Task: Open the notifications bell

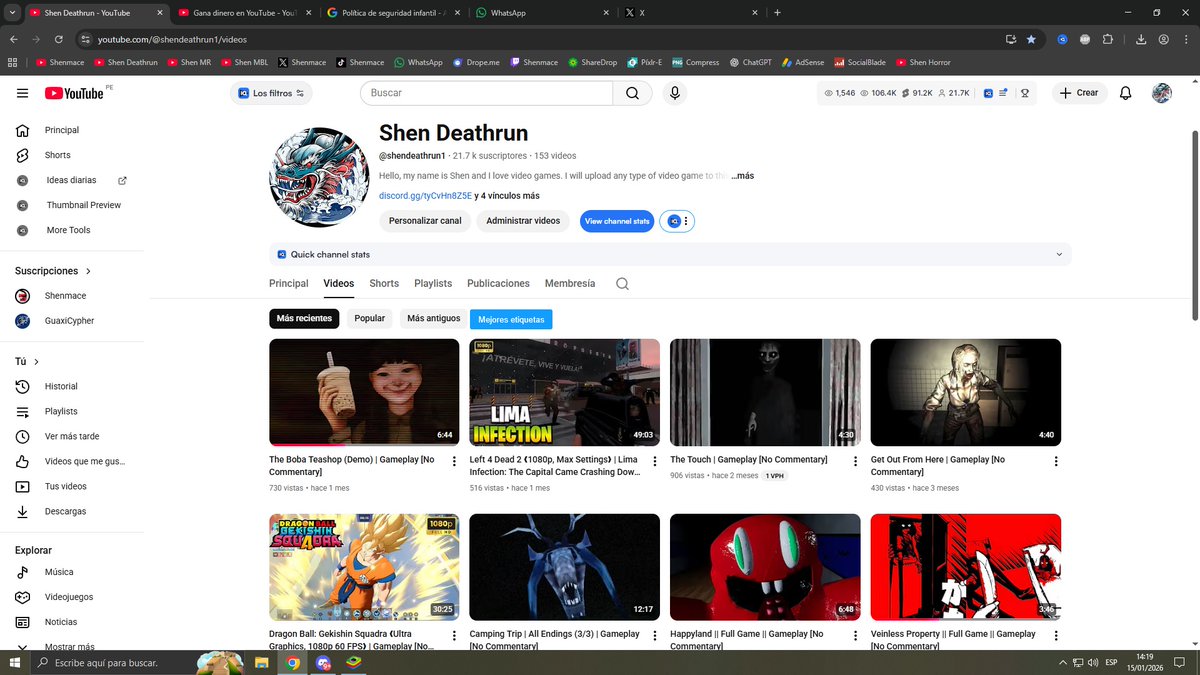Action: click(1125, 92)
